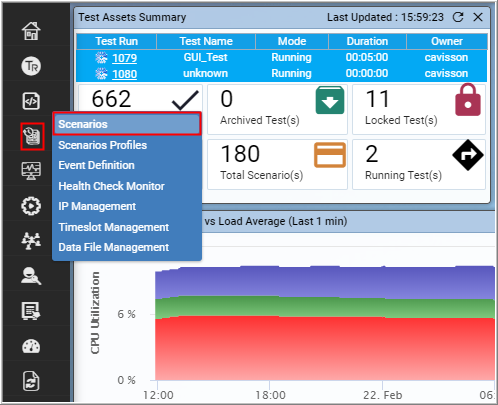Viewport: 498px width, 405px height.
Task: Open Event Definition menu item
Action: pyautogui.click(x=96, y=165)
